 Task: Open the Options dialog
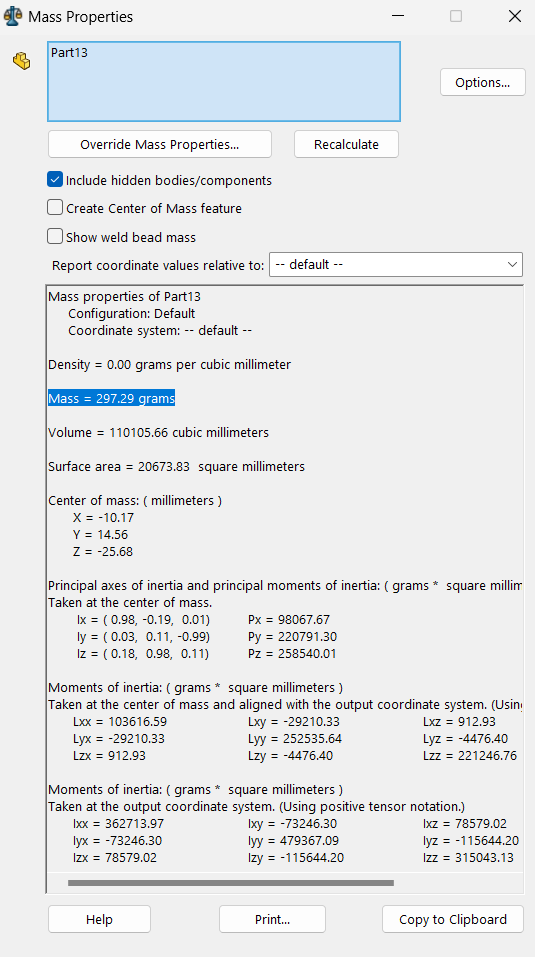coord(483,82)
